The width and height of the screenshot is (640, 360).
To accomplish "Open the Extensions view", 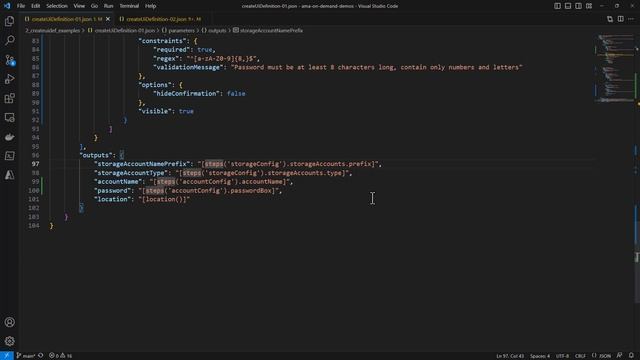I will coord(9,98).
